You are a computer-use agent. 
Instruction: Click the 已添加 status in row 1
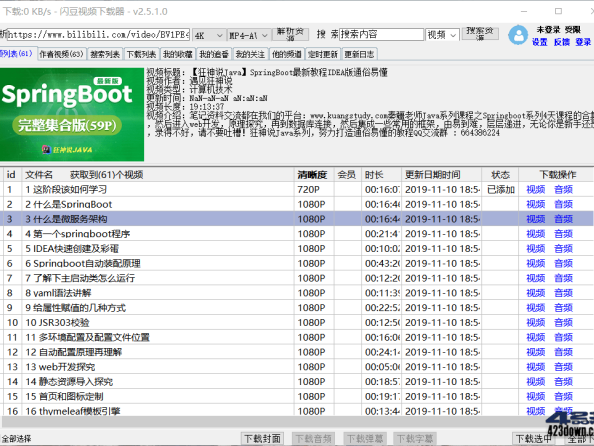click(x=500, y=189)
